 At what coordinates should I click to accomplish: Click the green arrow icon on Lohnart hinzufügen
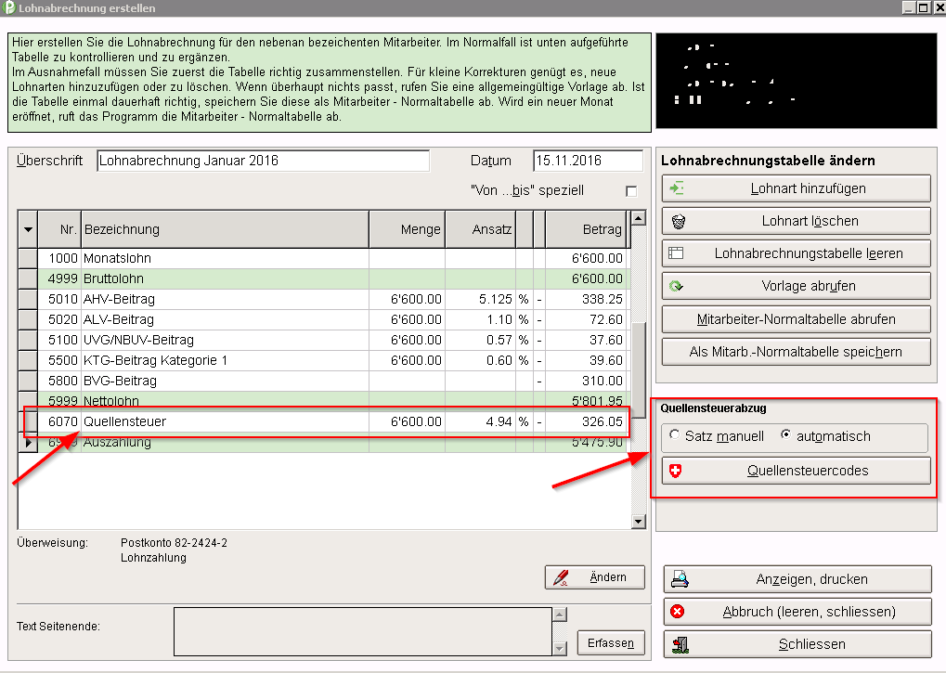point(677,188)
